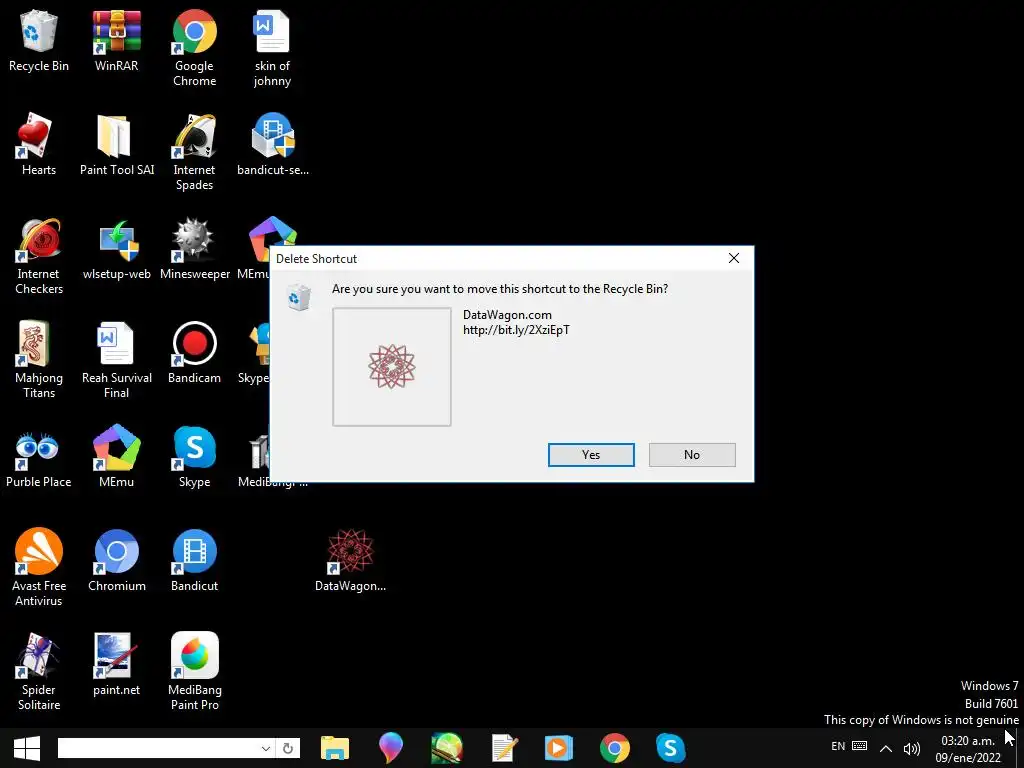Screen dimensions: 1024x768
Task: Show hidden system tray icons
Action: pos(886,748)
